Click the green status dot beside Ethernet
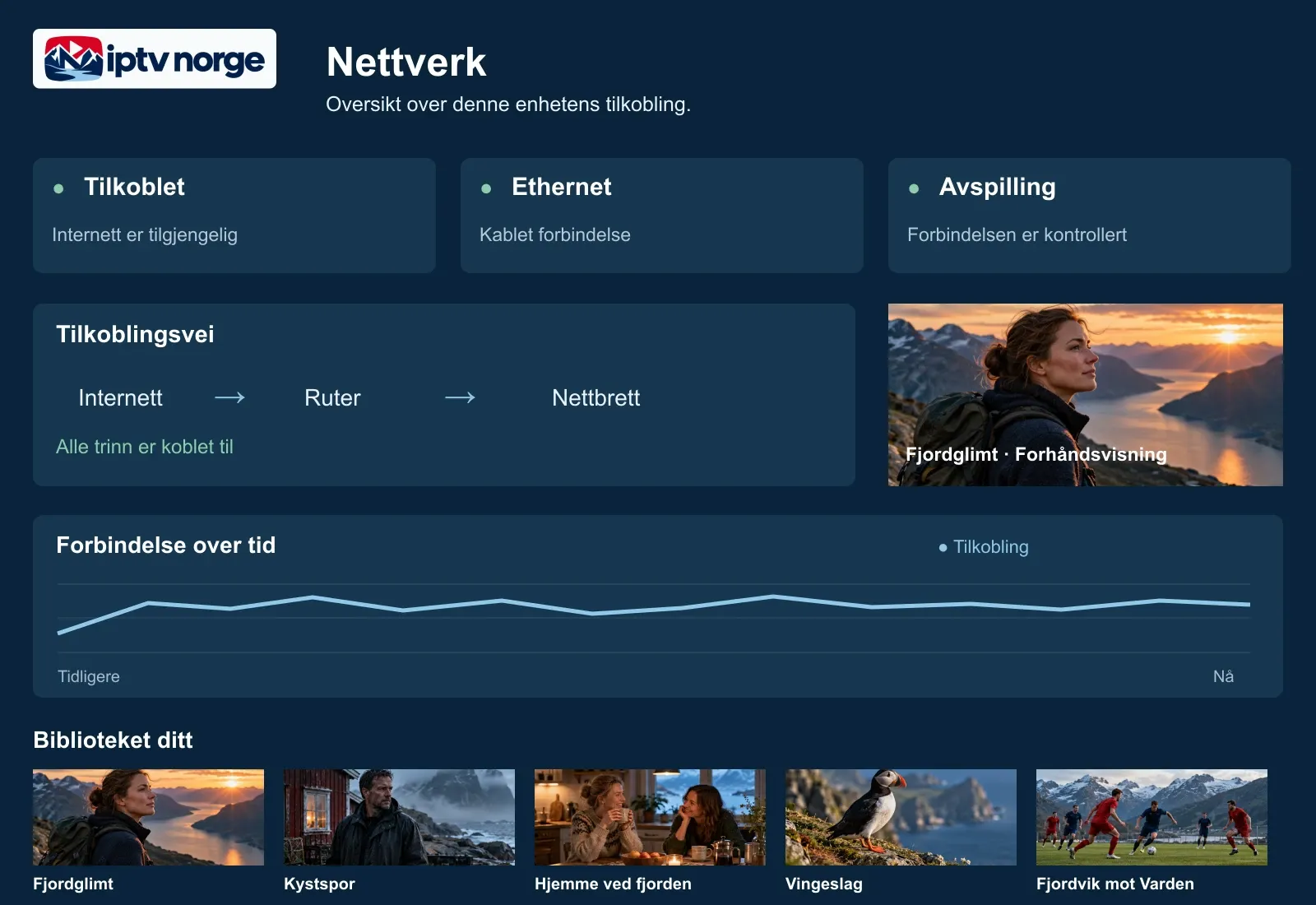This screenshot has width=1316, height=905. [x=486, y=188]
